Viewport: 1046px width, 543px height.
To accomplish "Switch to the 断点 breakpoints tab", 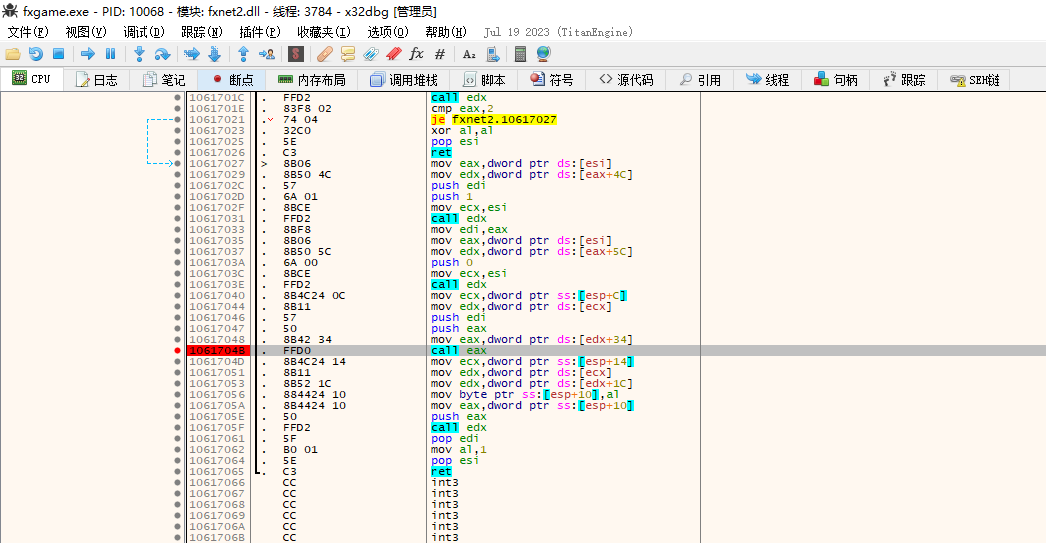I will [232, 79].
